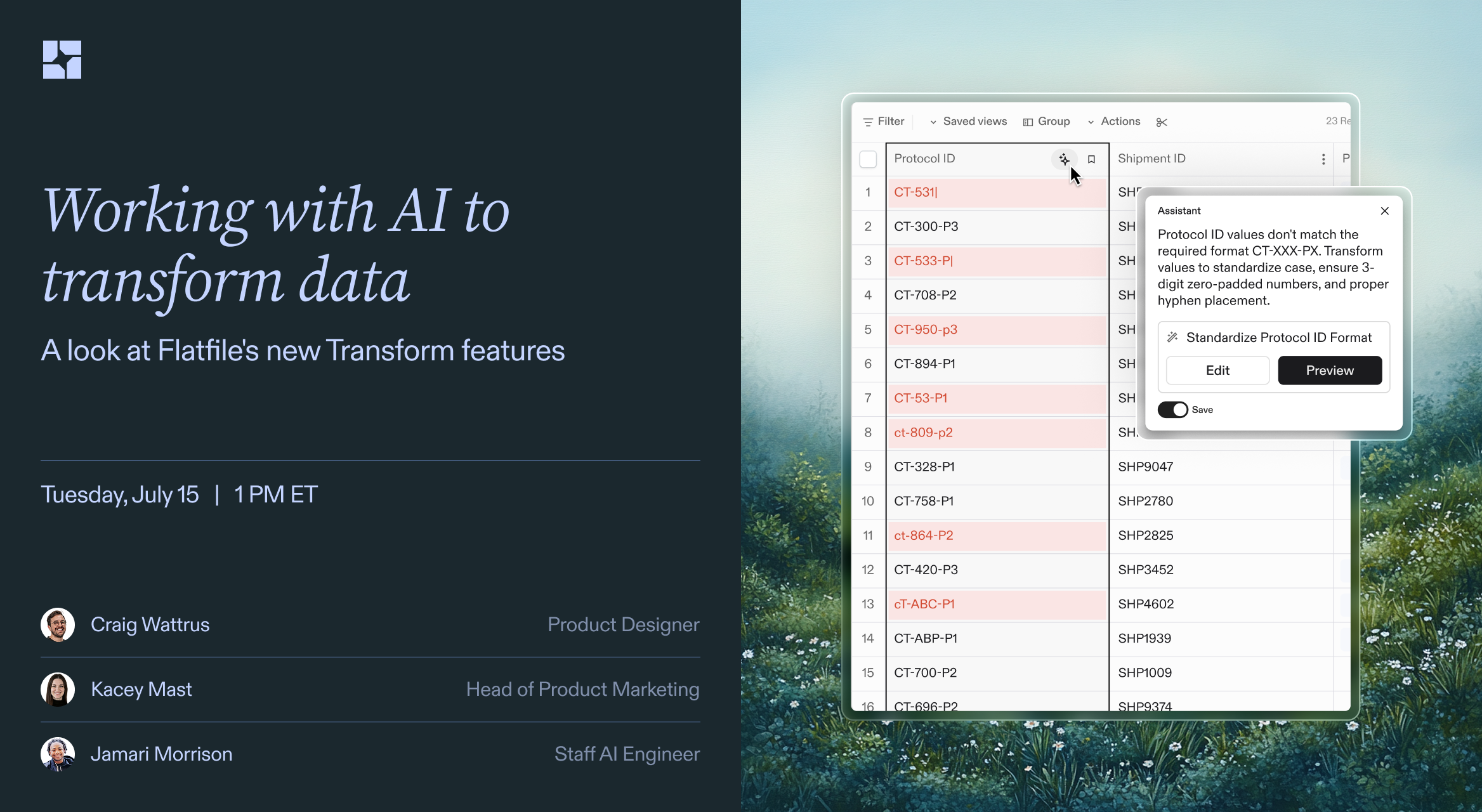The image size is (1482, 812).
Task: Click the AI sparkles icon on Protocol ID column
Action: point(1064,160)
